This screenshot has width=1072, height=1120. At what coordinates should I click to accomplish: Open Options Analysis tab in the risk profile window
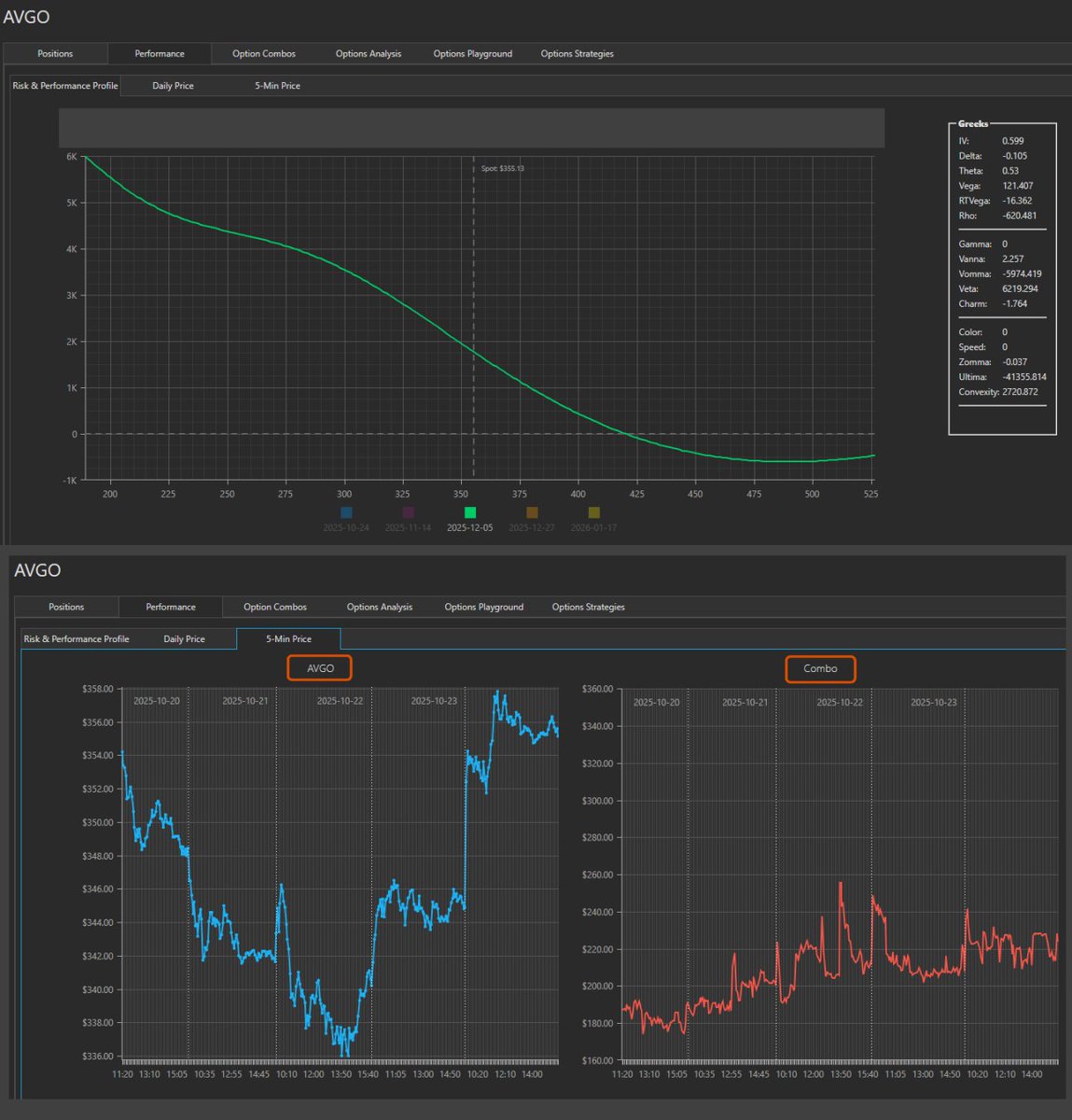point(369,54)
